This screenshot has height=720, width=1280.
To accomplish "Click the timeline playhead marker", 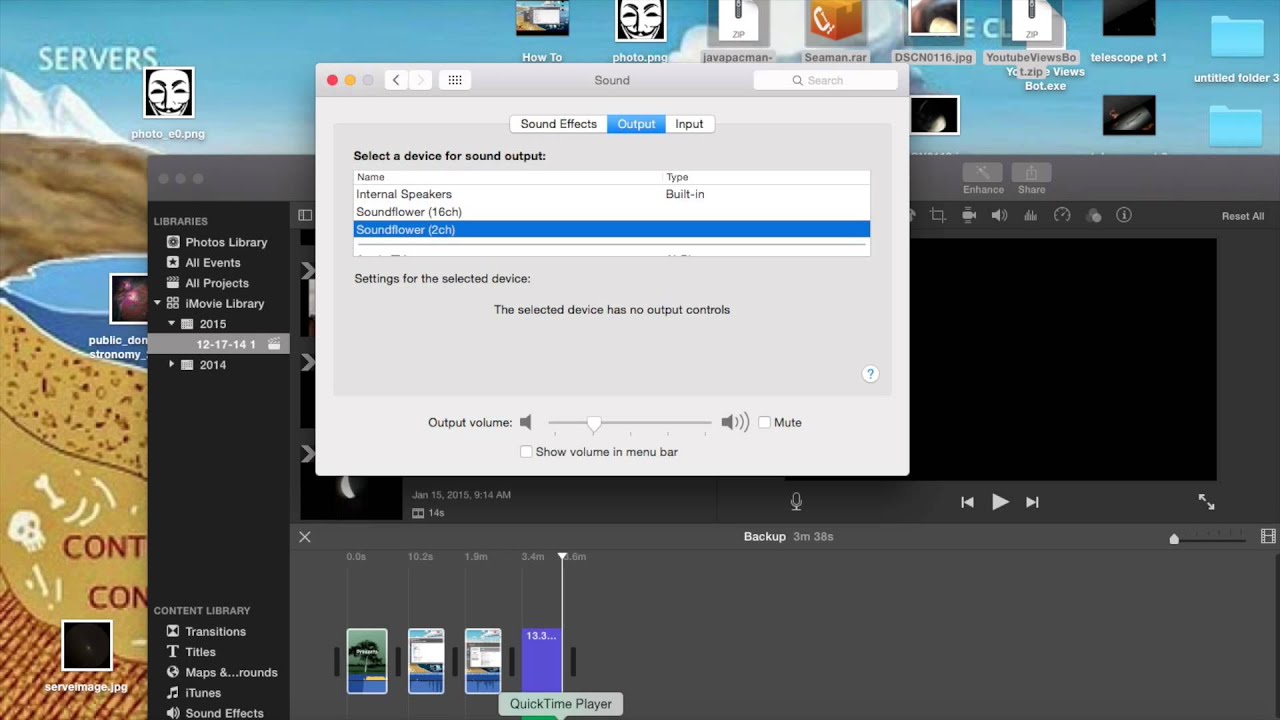I will (x=562, y=556).
